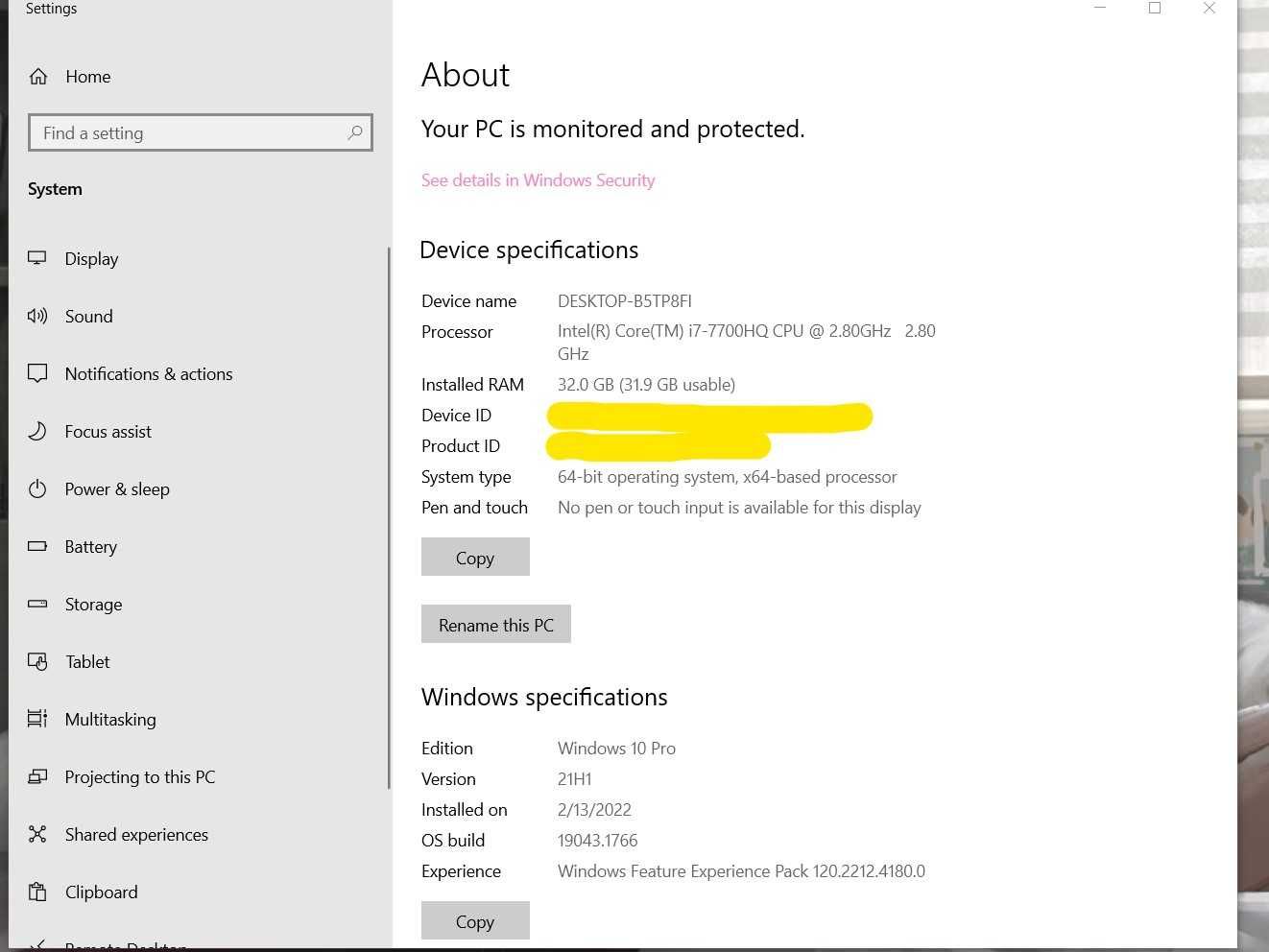Click the Storage drive icon
Viewport: 1269px width, 952px height.
click(x=37, y=604)
